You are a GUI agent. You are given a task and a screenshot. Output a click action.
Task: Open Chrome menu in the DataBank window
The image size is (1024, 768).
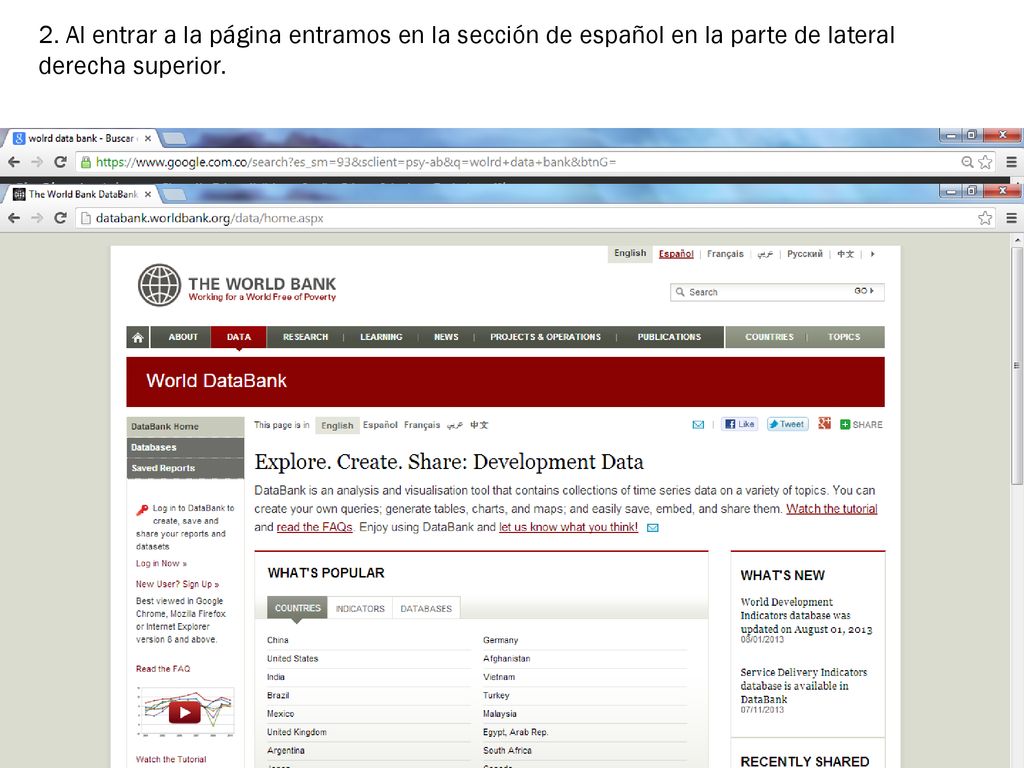coord(1012,218)
